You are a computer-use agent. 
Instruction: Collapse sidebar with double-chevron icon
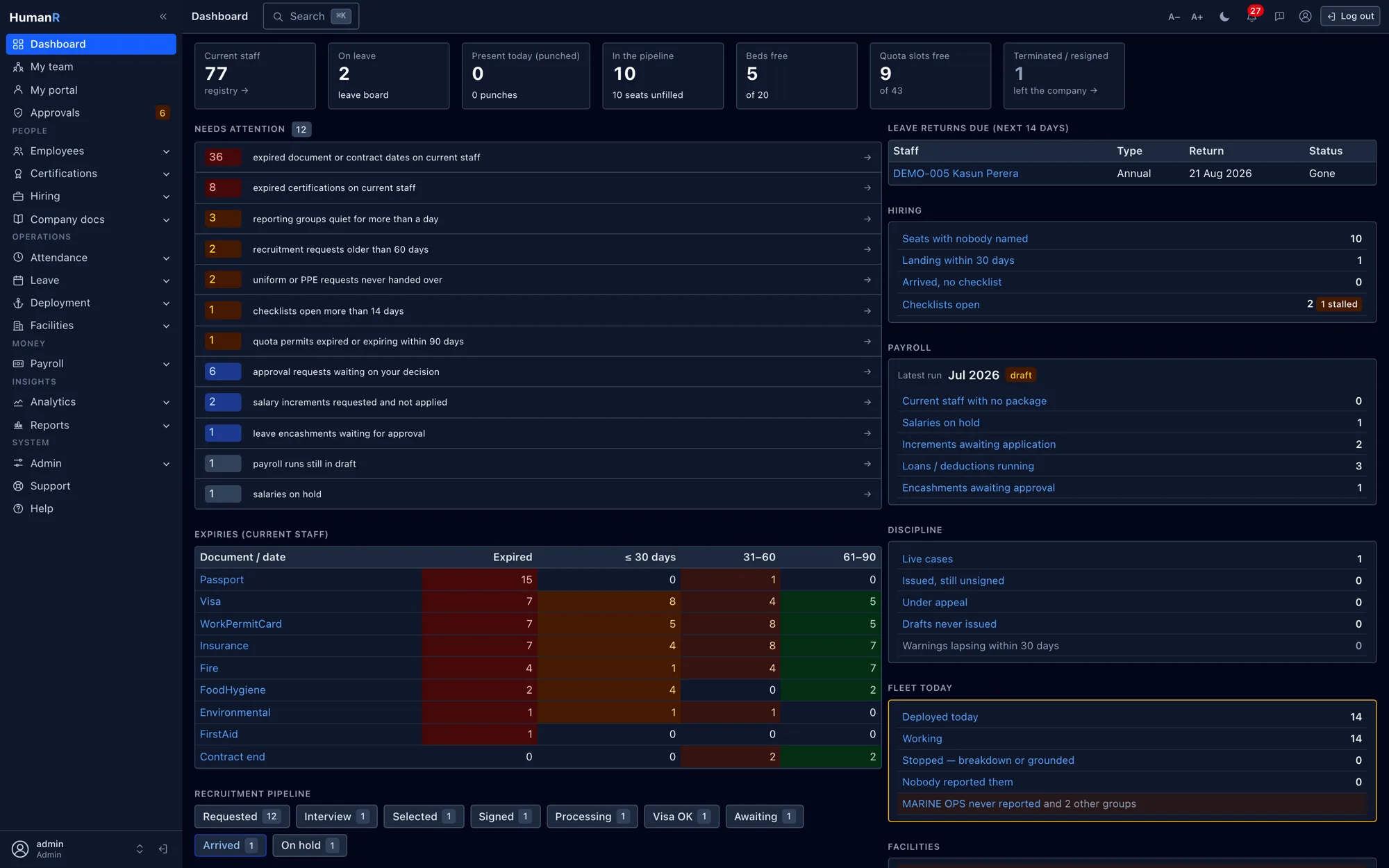pyautogui.click(x=163, y=17)
